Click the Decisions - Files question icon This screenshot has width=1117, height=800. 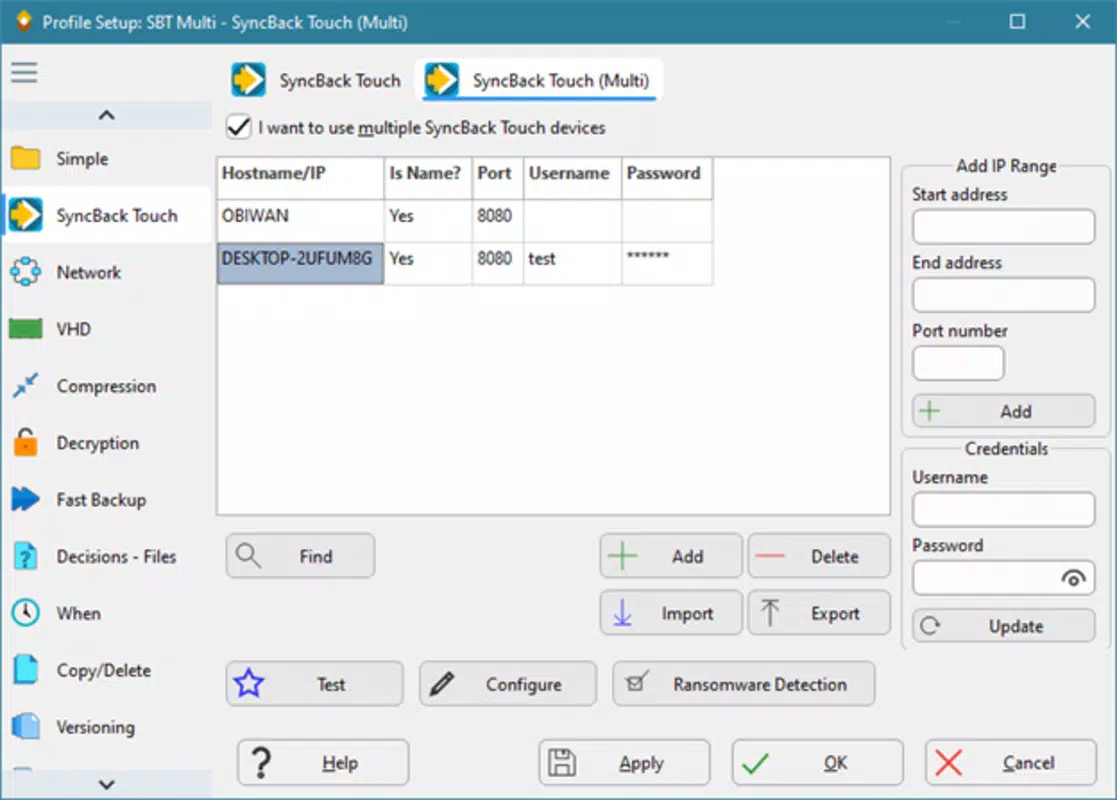point(26,556)
